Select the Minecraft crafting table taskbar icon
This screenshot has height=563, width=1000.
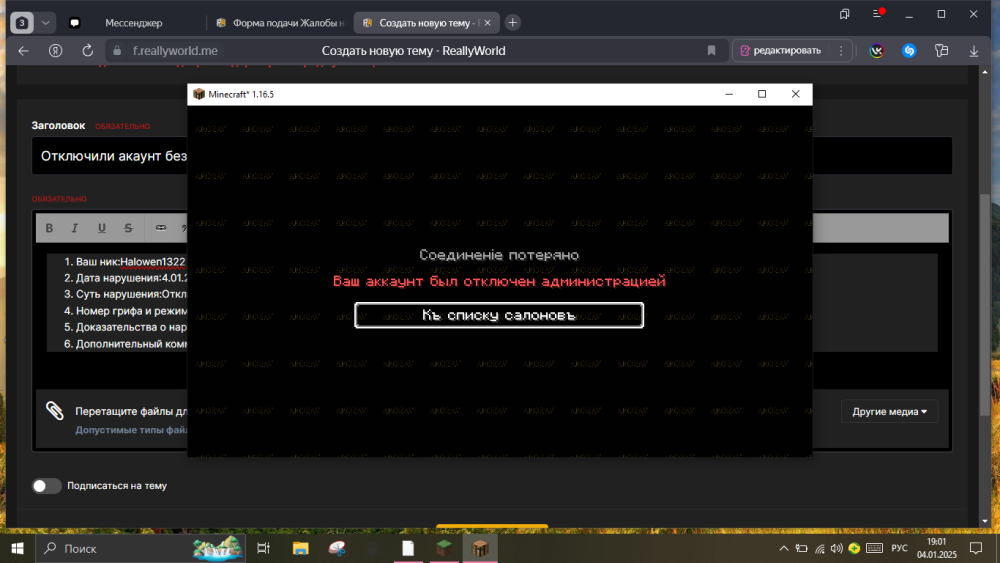click(x=480, y=548)
